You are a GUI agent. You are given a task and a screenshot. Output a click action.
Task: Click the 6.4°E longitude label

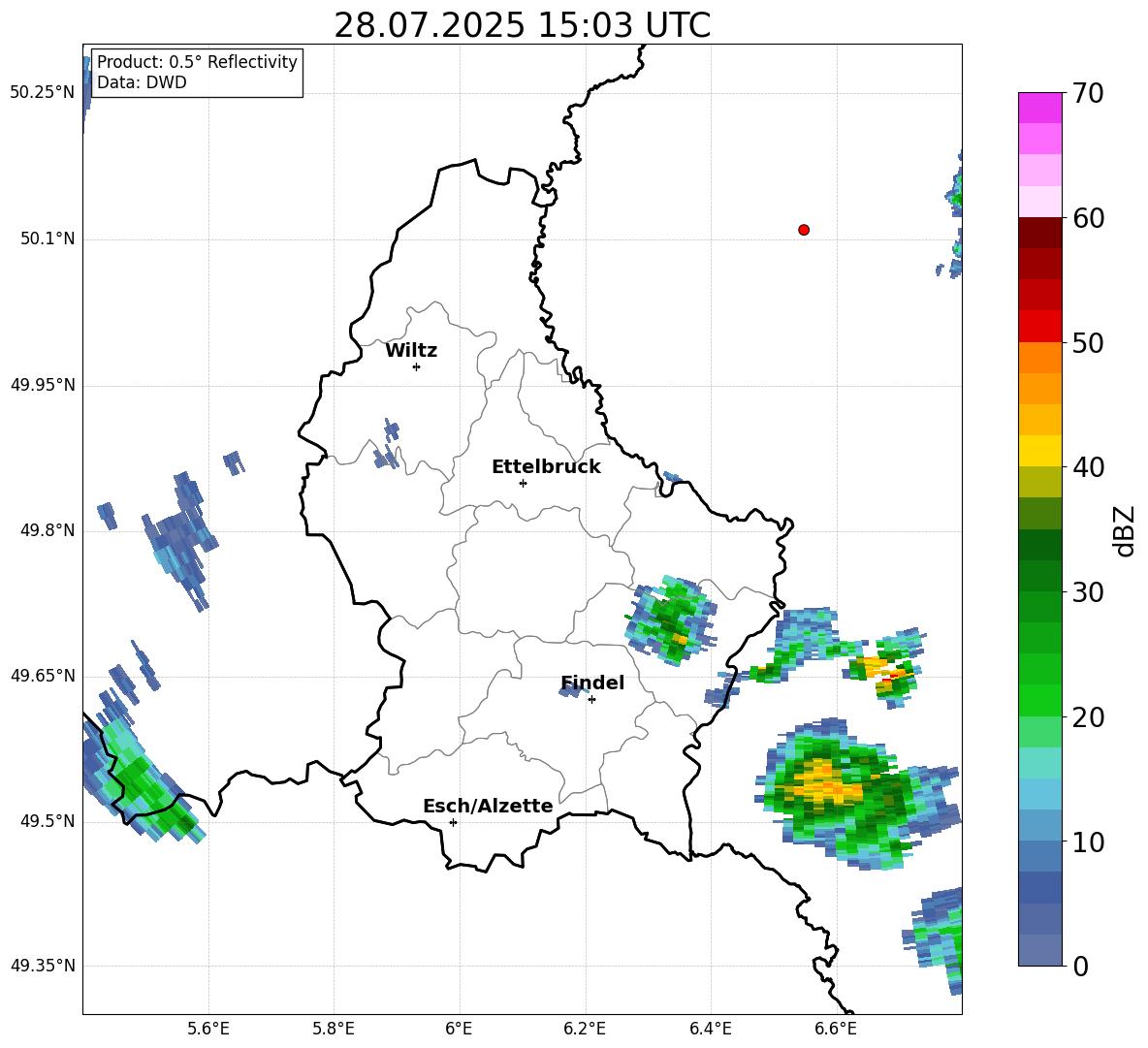tap(710, 1029)
